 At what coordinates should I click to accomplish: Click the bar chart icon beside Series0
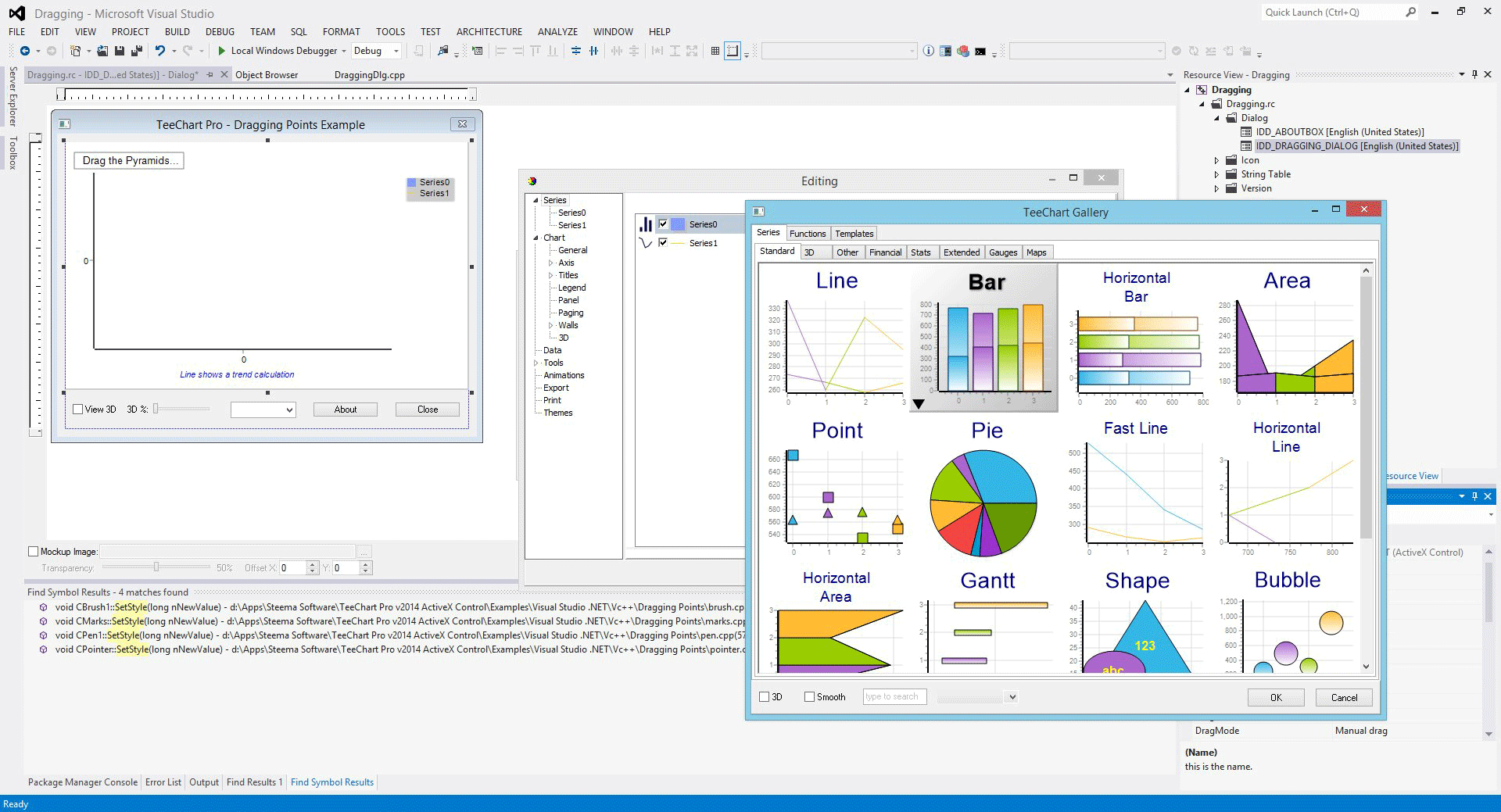tap(646, 224)
